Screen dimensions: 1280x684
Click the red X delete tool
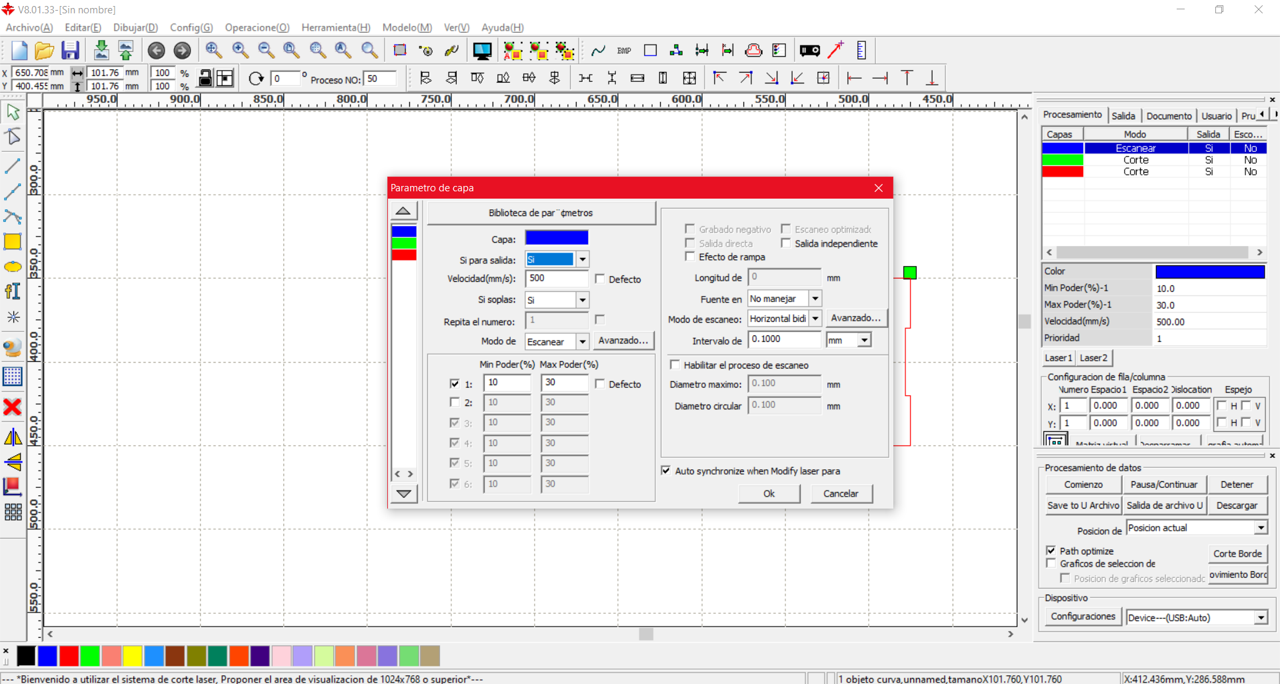click(13, 407)
